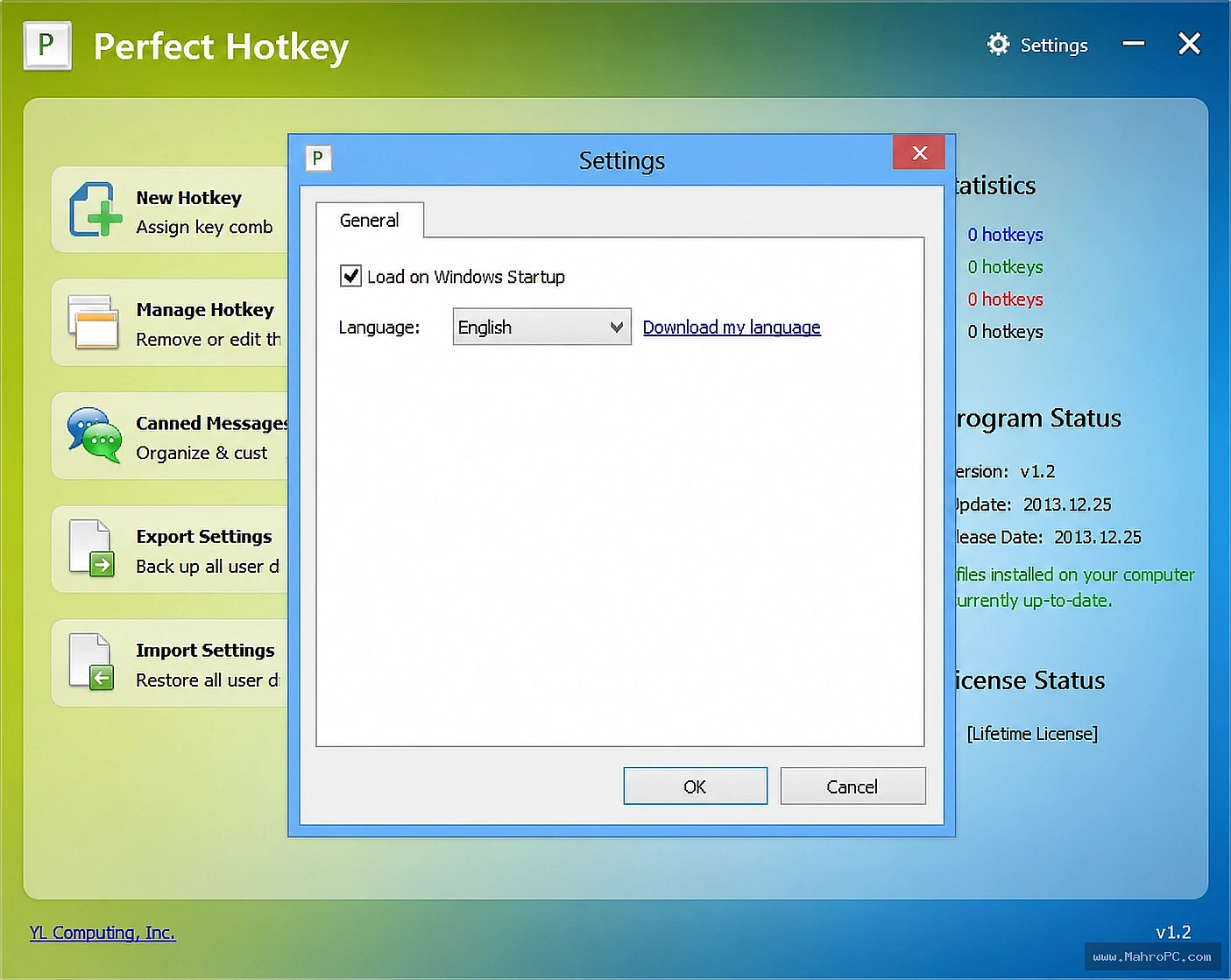This screenshot has width=1231, height=980.
Task: Click the up-to-date green status message
Action: click(x=1075, y=588)
